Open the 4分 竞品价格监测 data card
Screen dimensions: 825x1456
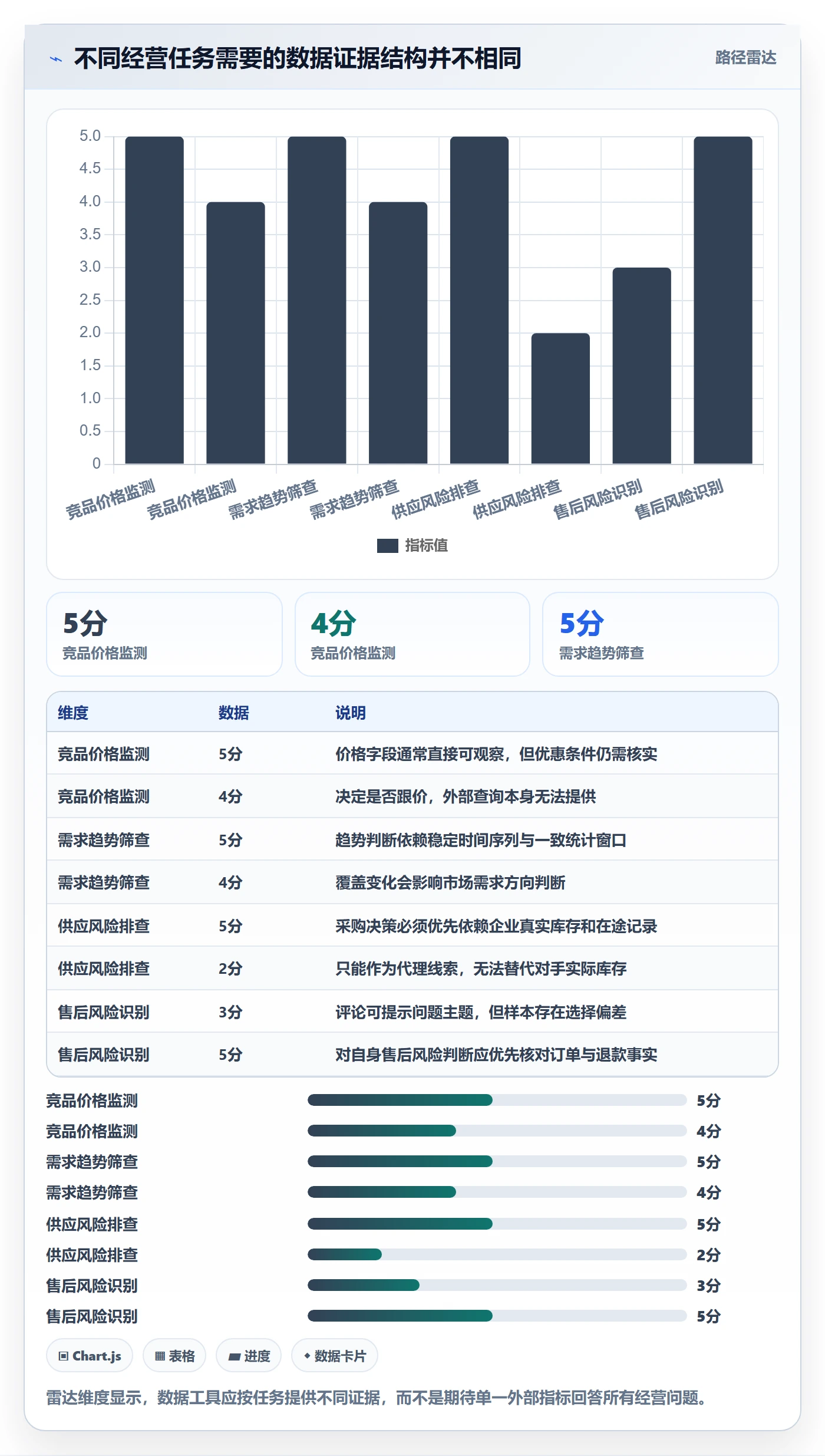point(412,634)
